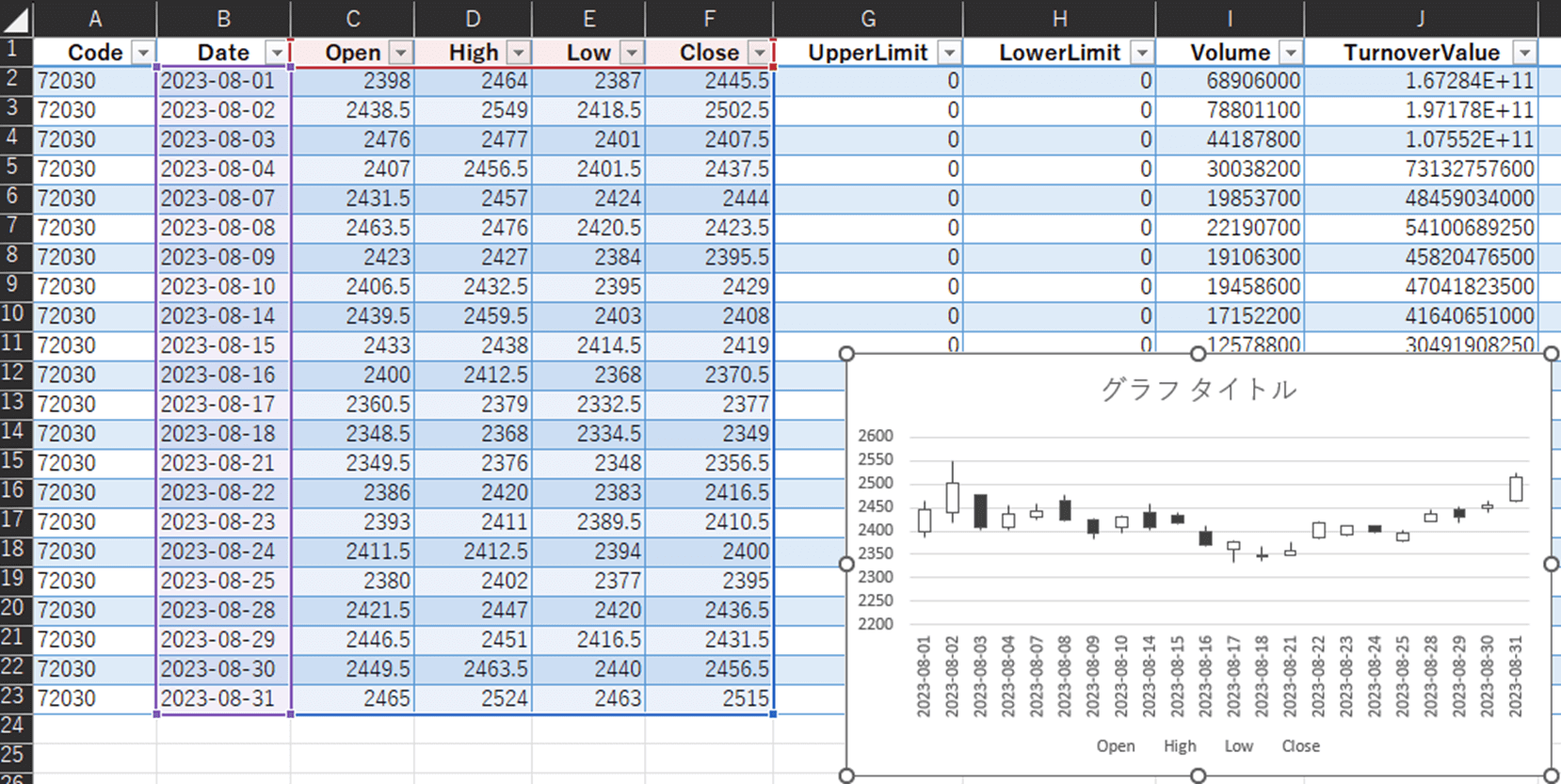Screen dimensions: 1561x784
Task: Select the chart's vertical axis label 2600
Action: 875,436
